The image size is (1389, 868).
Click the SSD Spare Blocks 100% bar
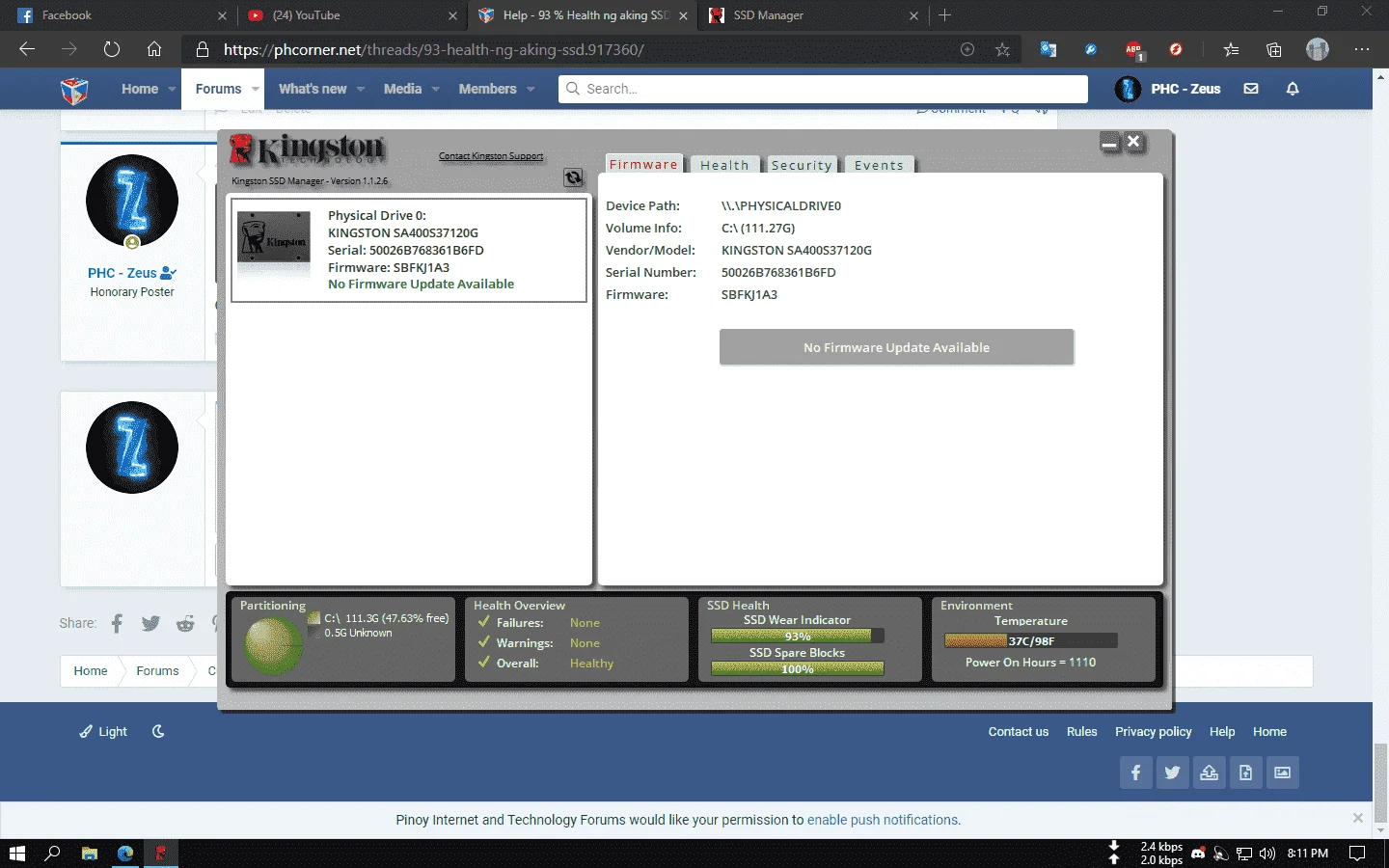[798, 668]
